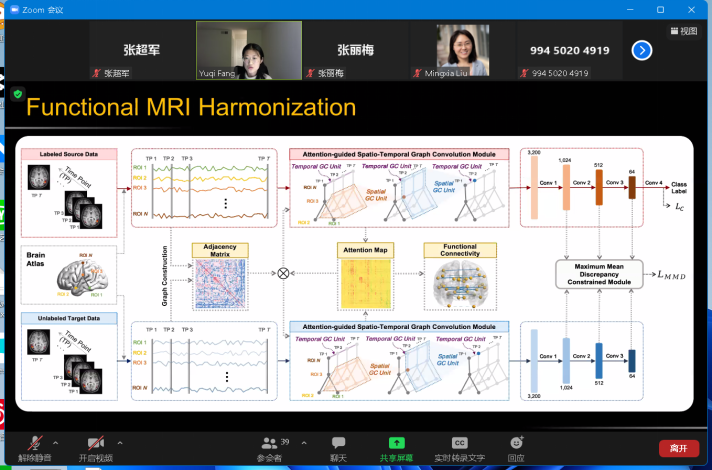The image size is (712, 470).
Task: Click the red Leave button (离开)
Action: coord(679,448)
